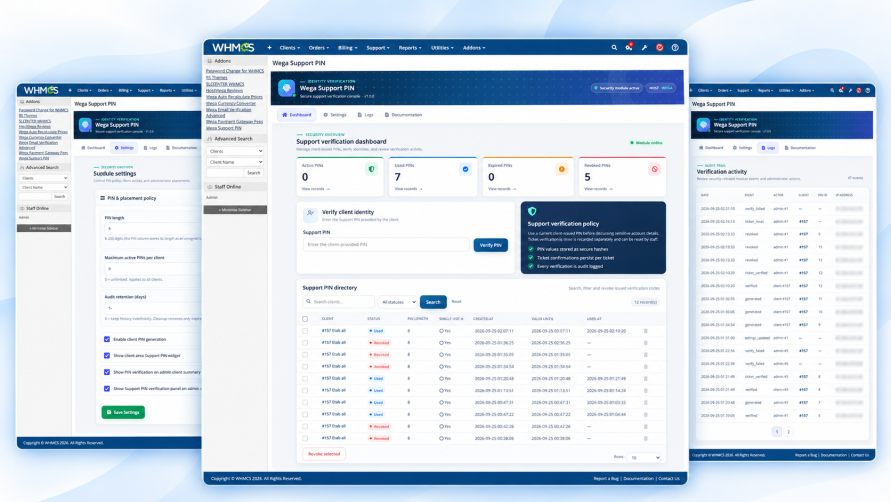The height and width of the screenshot is (502, 891).
Task: Open the Rows per page dropdown
Action: click(644, 457)
